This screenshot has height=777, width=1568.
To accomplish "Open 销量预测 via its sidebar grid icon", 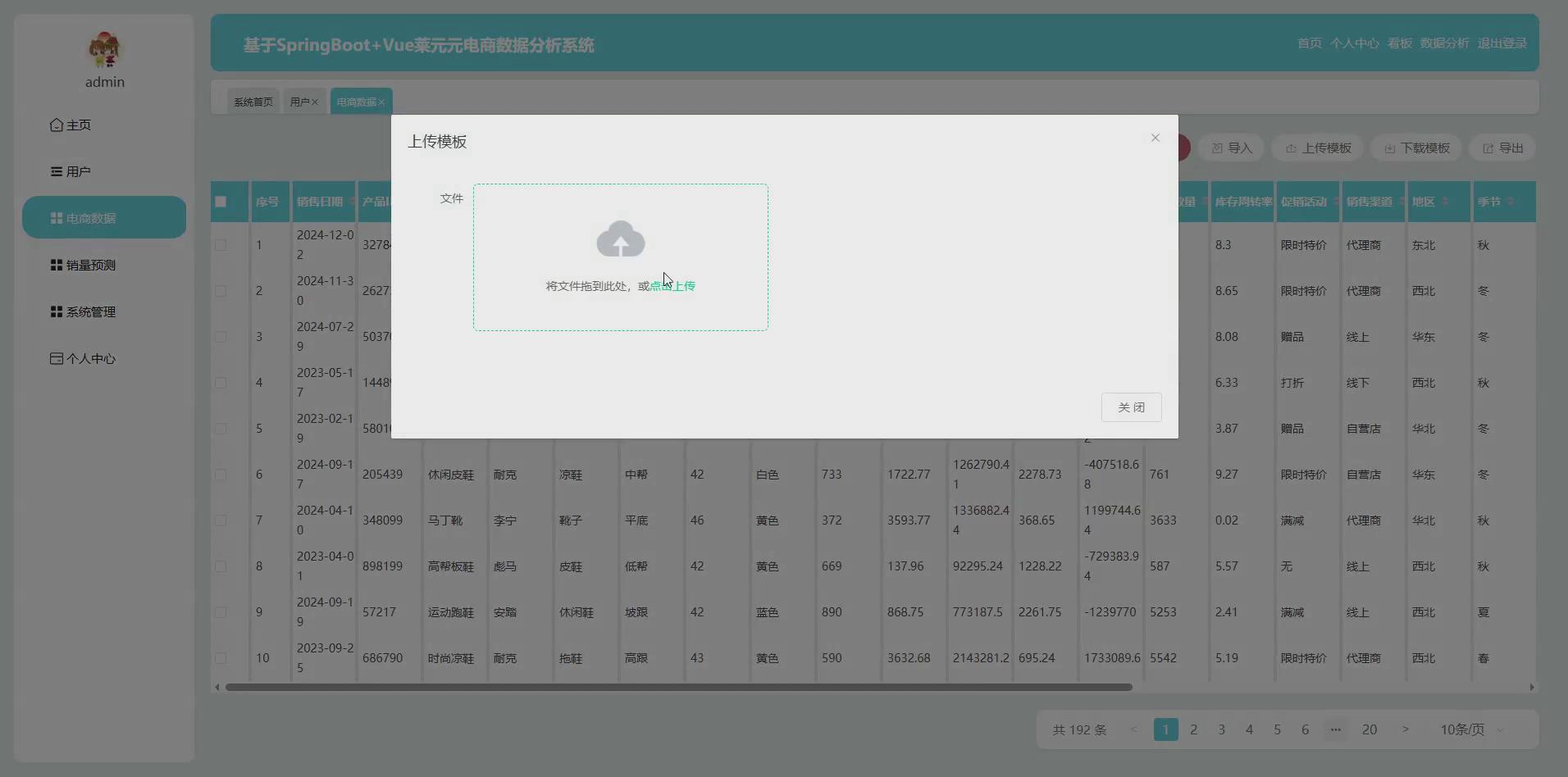I will (x=56, y=265).
